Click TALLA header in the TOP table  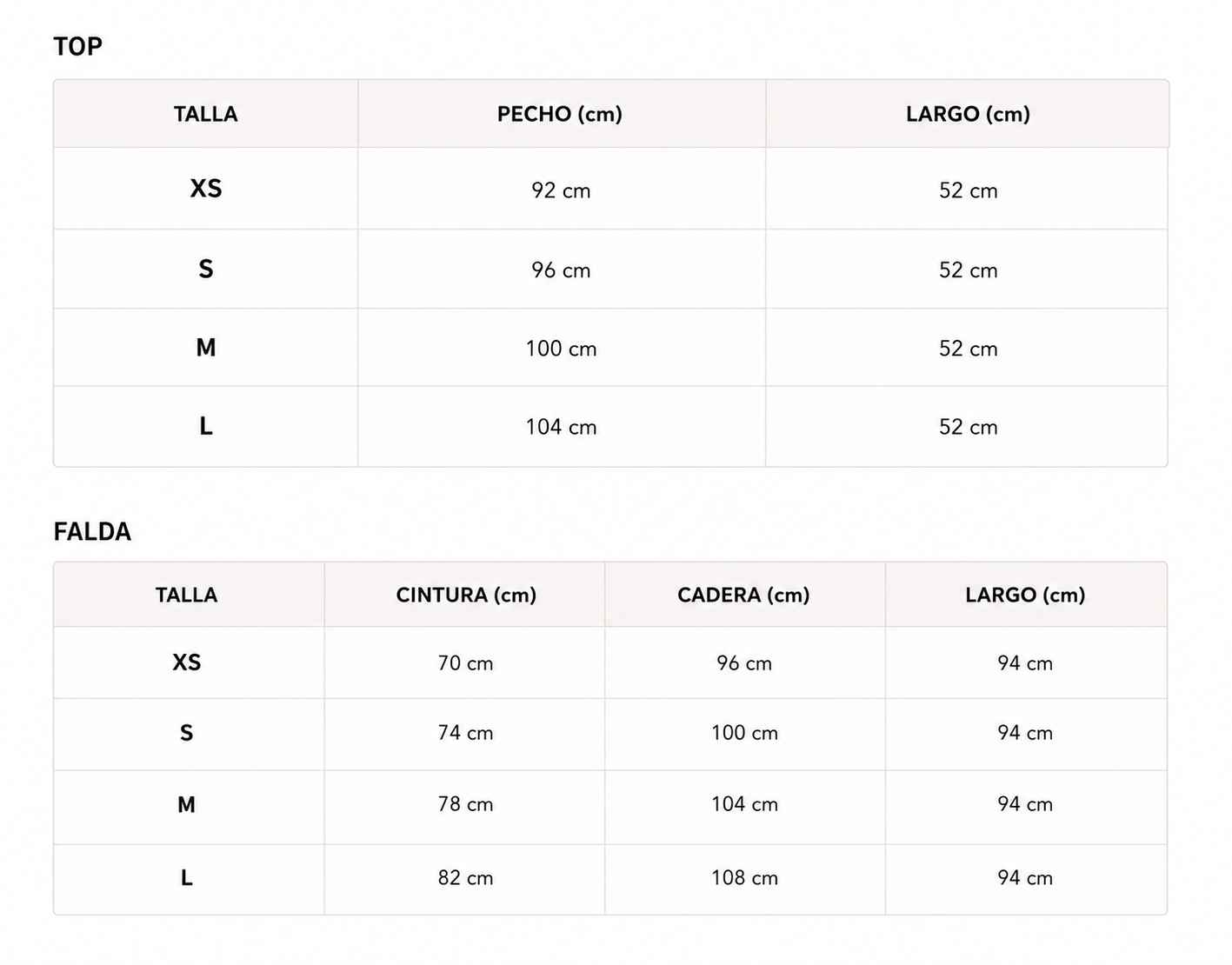[205, 114]
